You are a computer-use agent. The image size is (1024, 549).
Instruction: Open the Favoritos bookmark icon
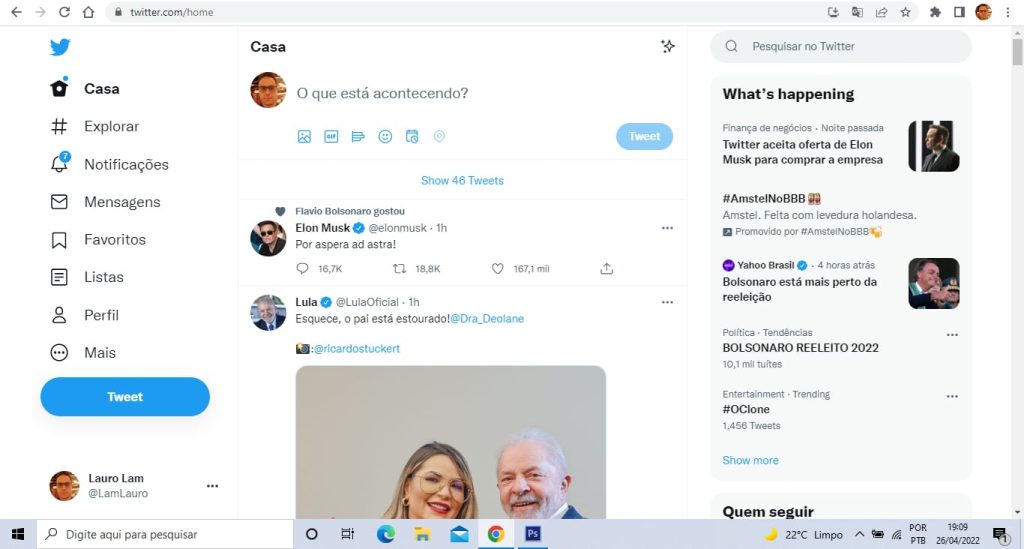click(x=59, y=240)
